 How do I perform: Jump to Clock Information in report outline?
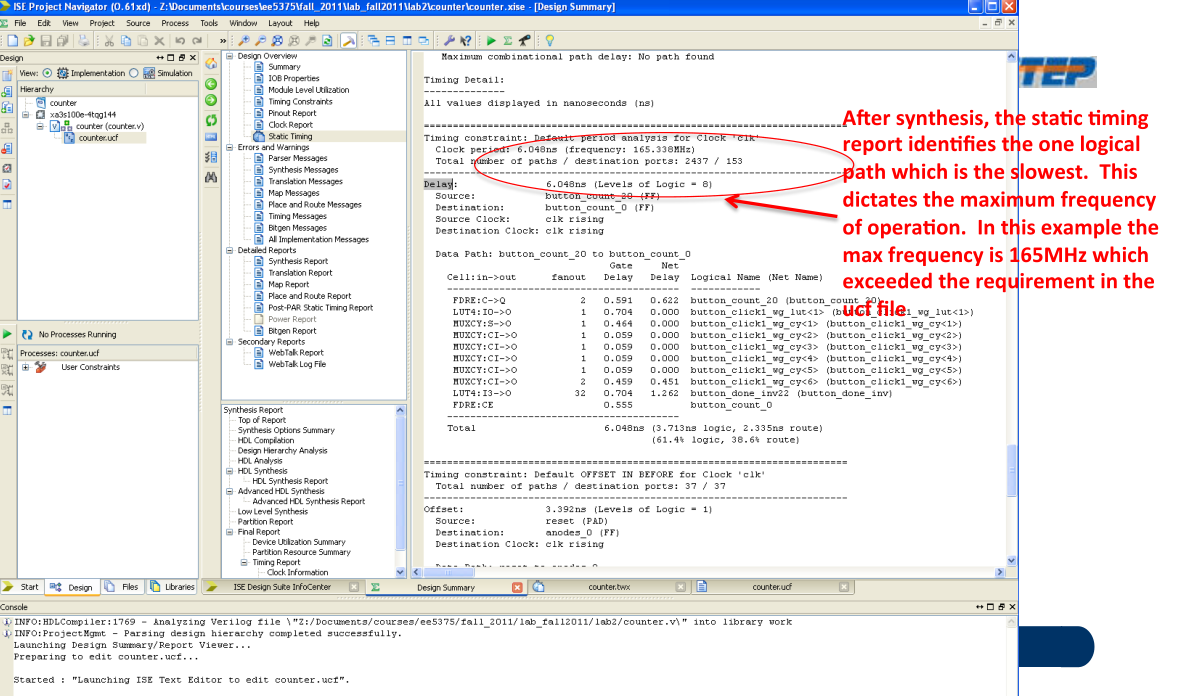point(297,572)
